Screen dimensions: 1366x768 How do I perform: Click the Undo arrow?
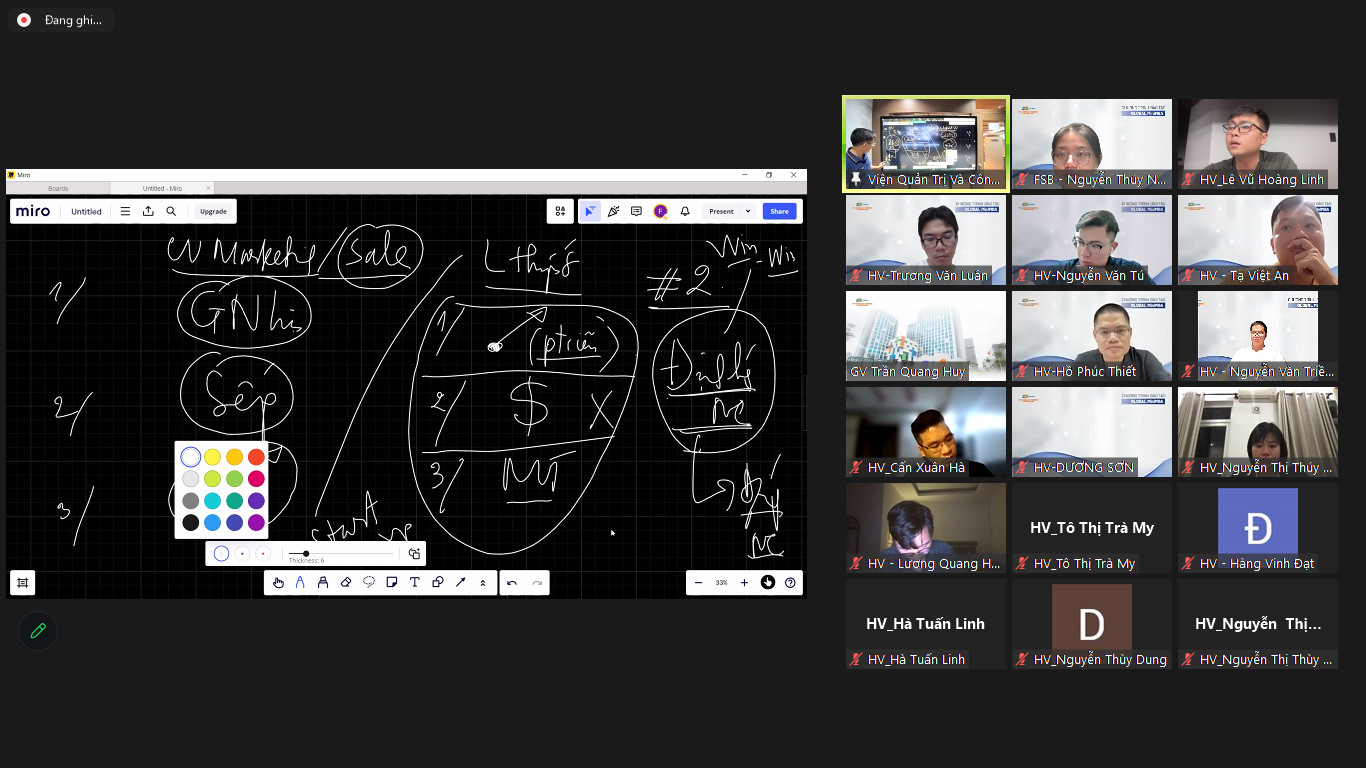click(512, 582)
